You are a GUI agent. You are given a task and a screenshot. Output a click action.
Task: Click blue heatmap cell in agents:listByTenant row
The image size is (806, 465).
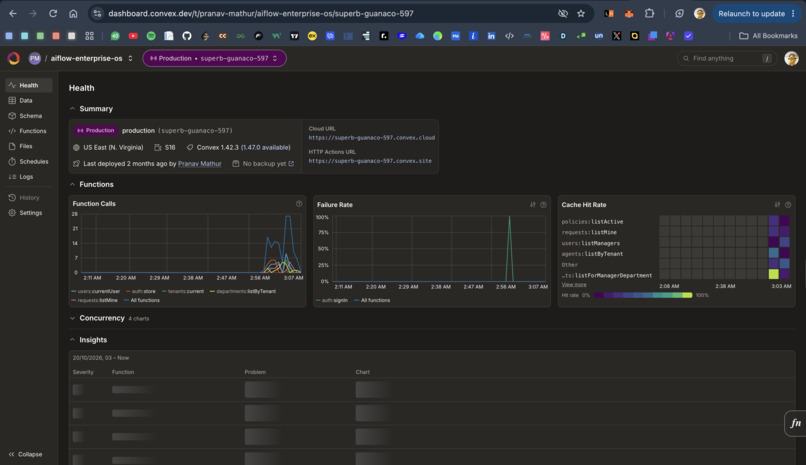click(774, 253)
